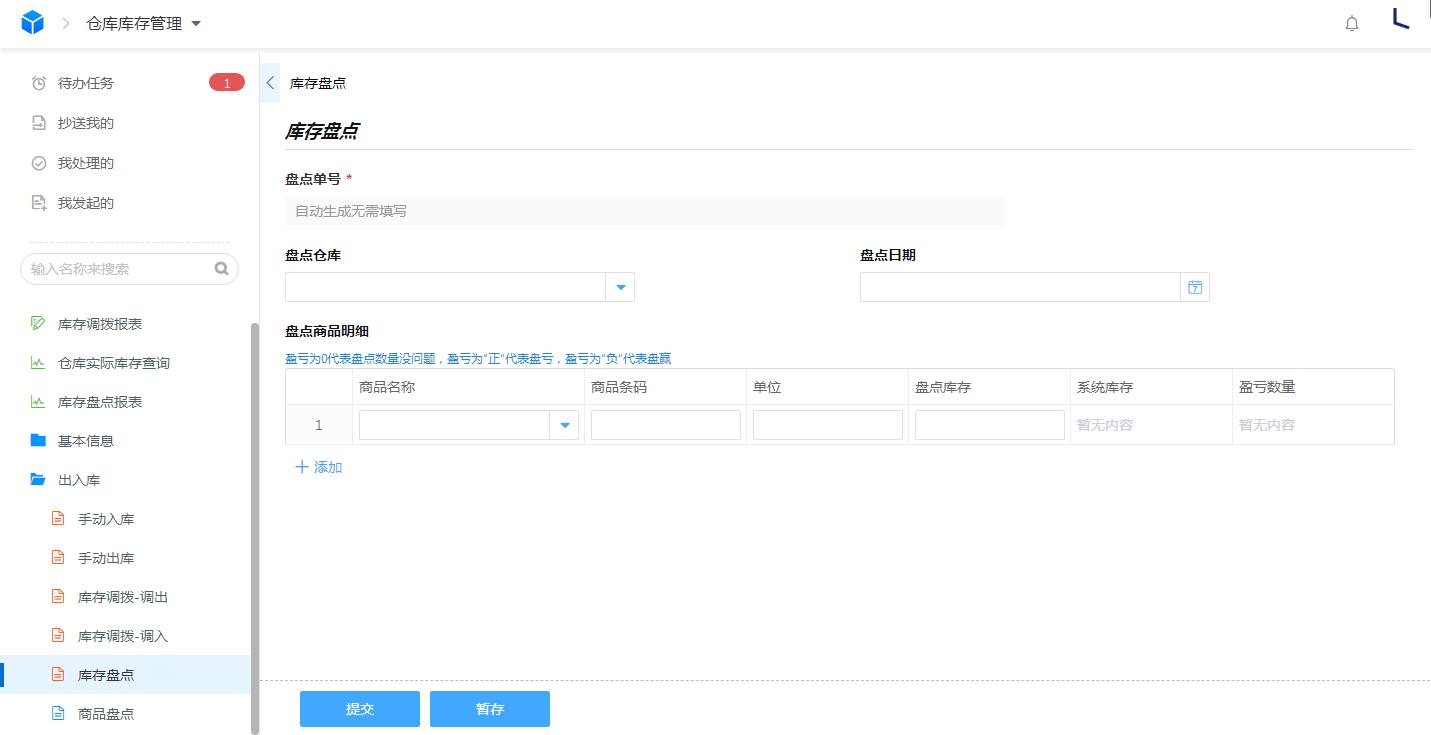
Task: Click the 商品条码 input field
Action: tap(665, 424)
